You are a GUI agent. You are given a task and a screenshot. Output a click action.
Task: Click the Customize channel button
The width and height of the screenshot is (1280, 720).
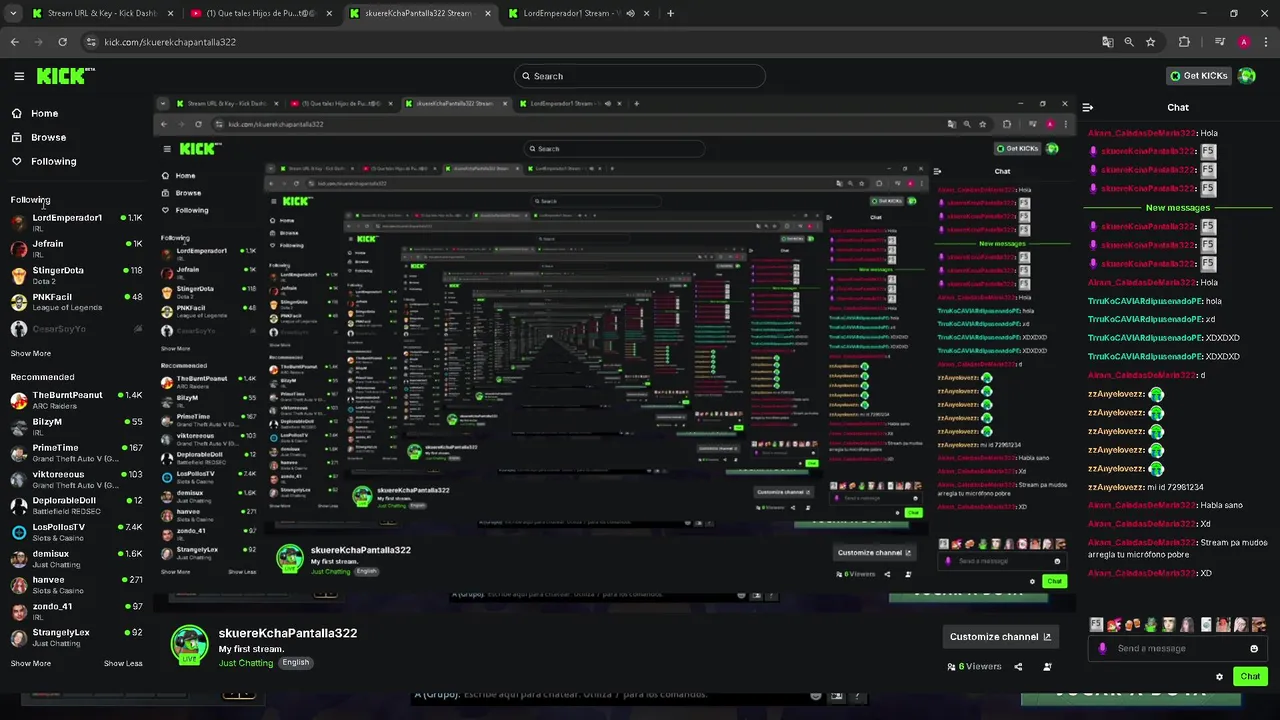(x=1000, y=637)
